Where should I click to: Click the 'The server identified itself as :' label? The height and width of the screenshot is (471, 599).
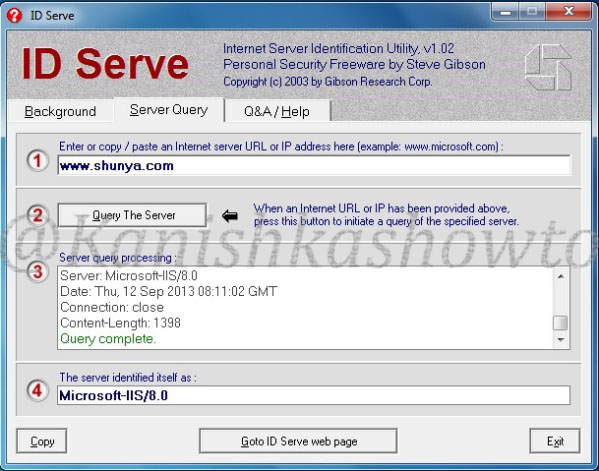(128, 377)
